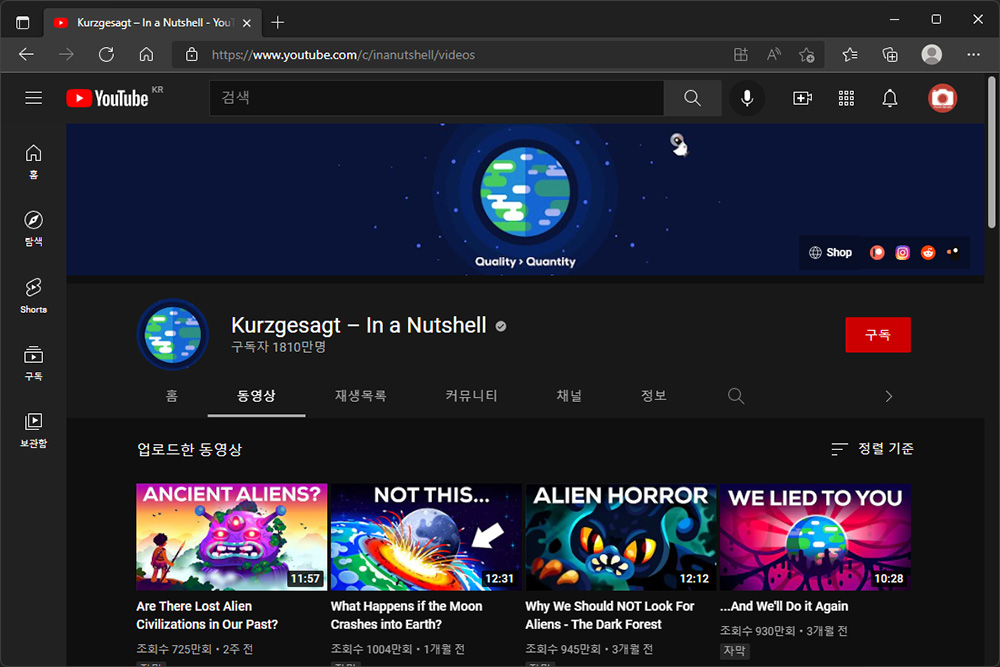The height and width of the screenshot is (667, 1000).
Task: Open 'Are There Lost Alien Civilizations' title
Action: (207, 615)
